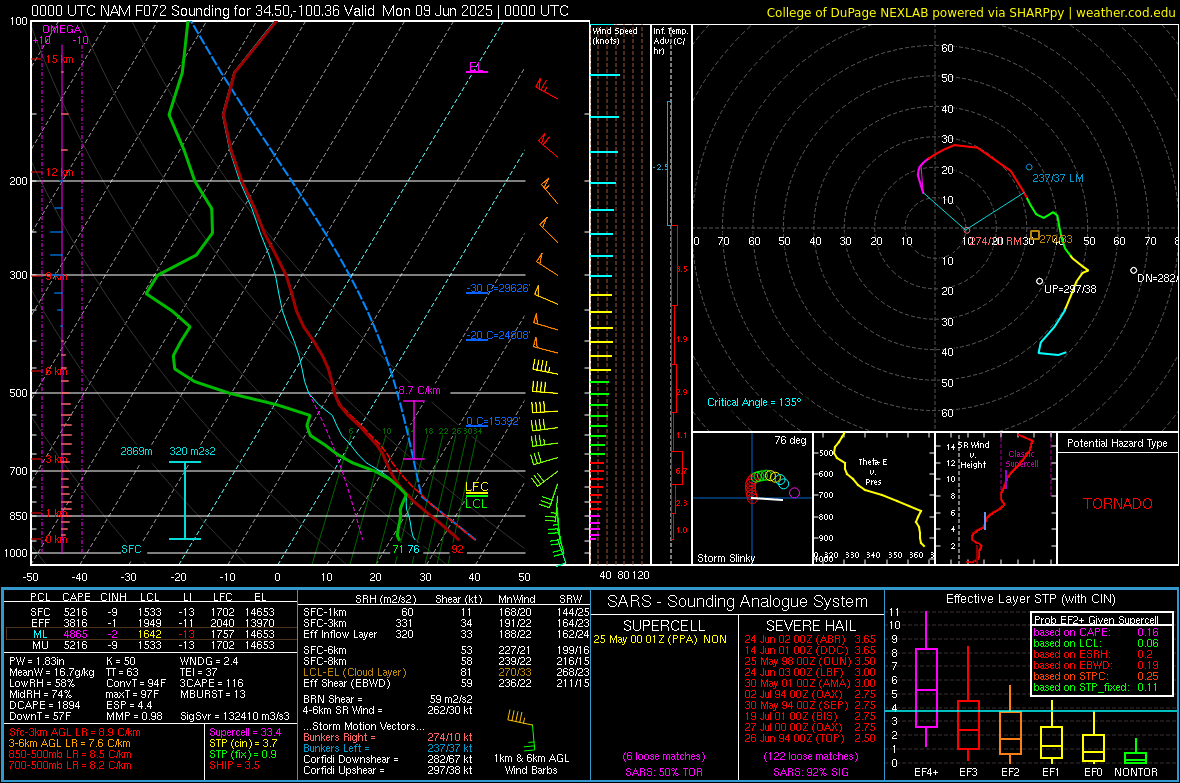Image resolution: width=1180 pixels, height=783 pixels.
Task: Select the SFC-1km row in the SRH table
Action: 444,612
